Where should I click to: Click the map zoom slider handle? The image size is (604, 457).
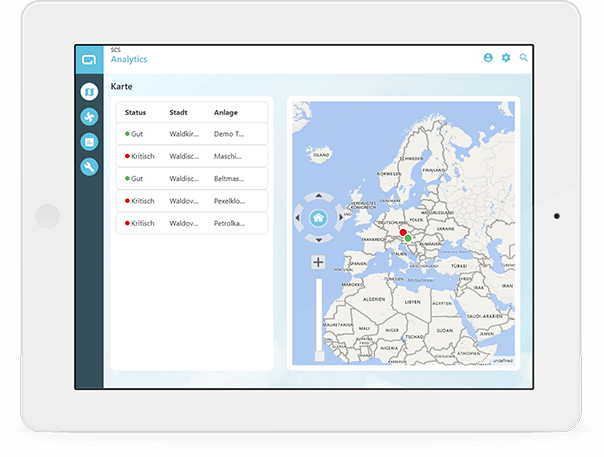(x=319, y=356)
